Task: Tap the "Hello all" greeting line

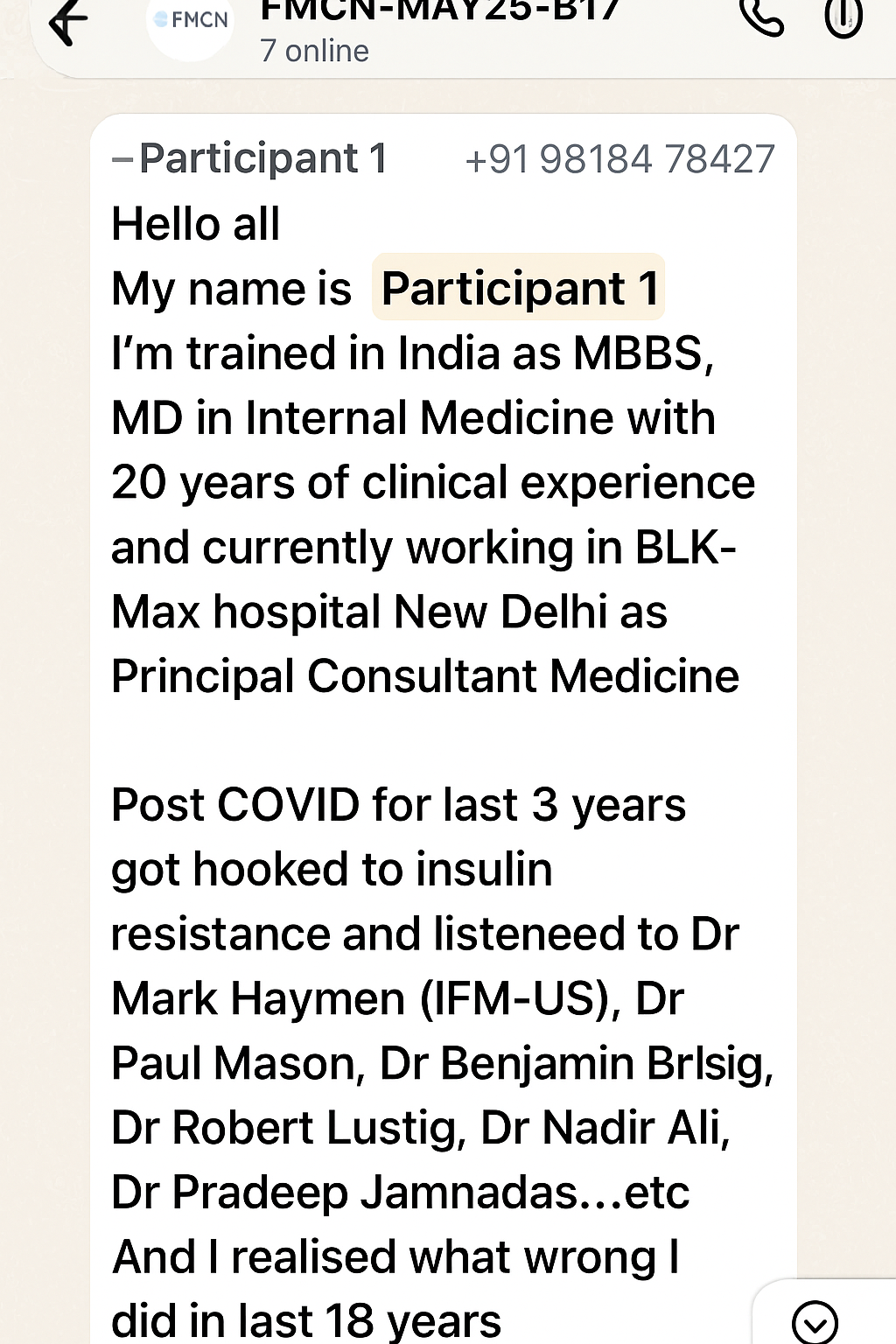Action: 196,224
